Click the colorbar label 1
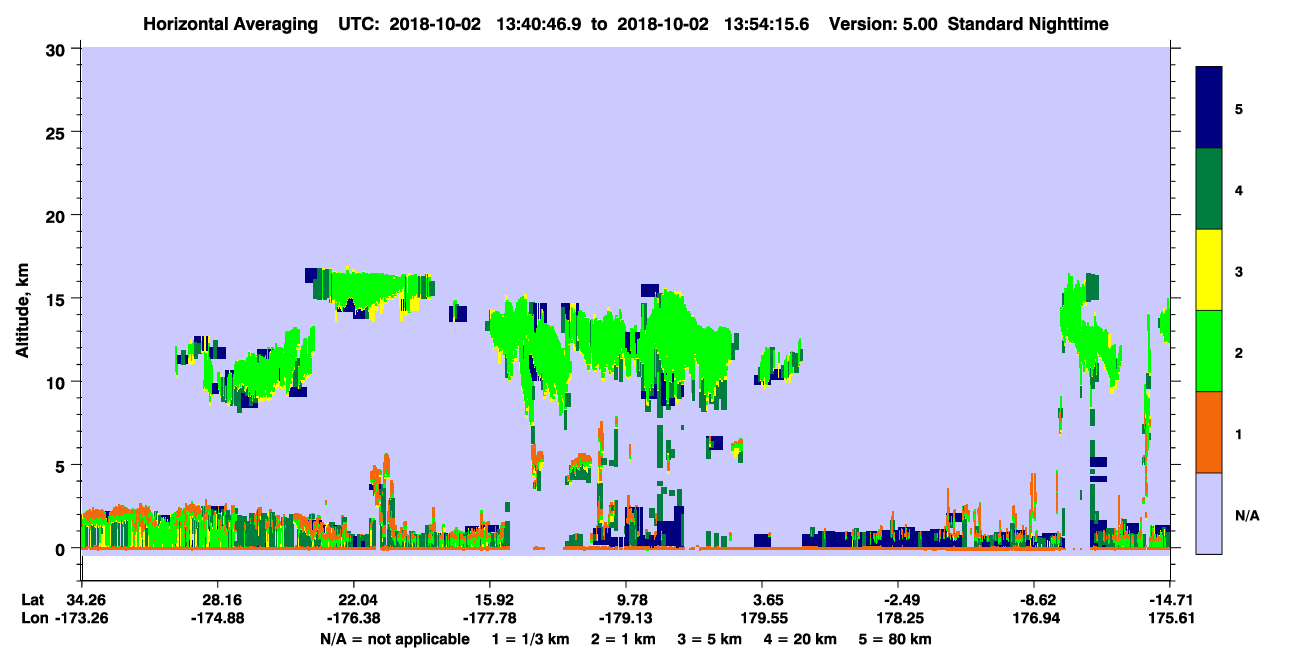The image size is (1300, 667). [x=1239, y=433]
